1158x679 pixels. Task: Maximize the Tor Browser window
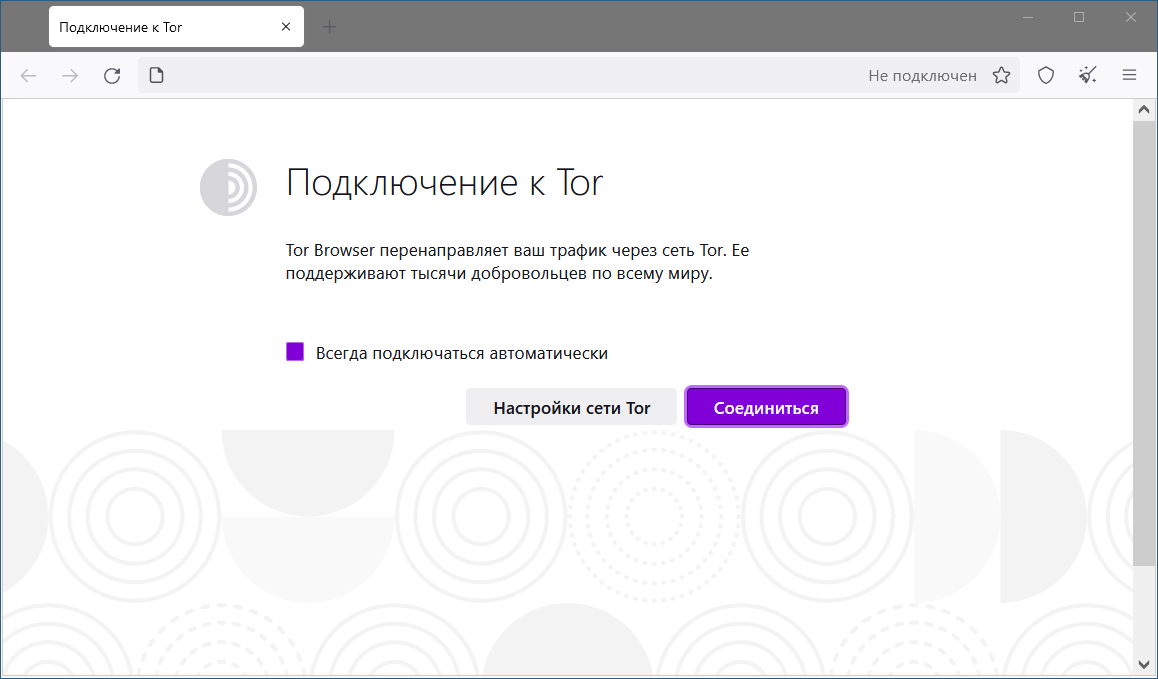tap(1079, 17)
